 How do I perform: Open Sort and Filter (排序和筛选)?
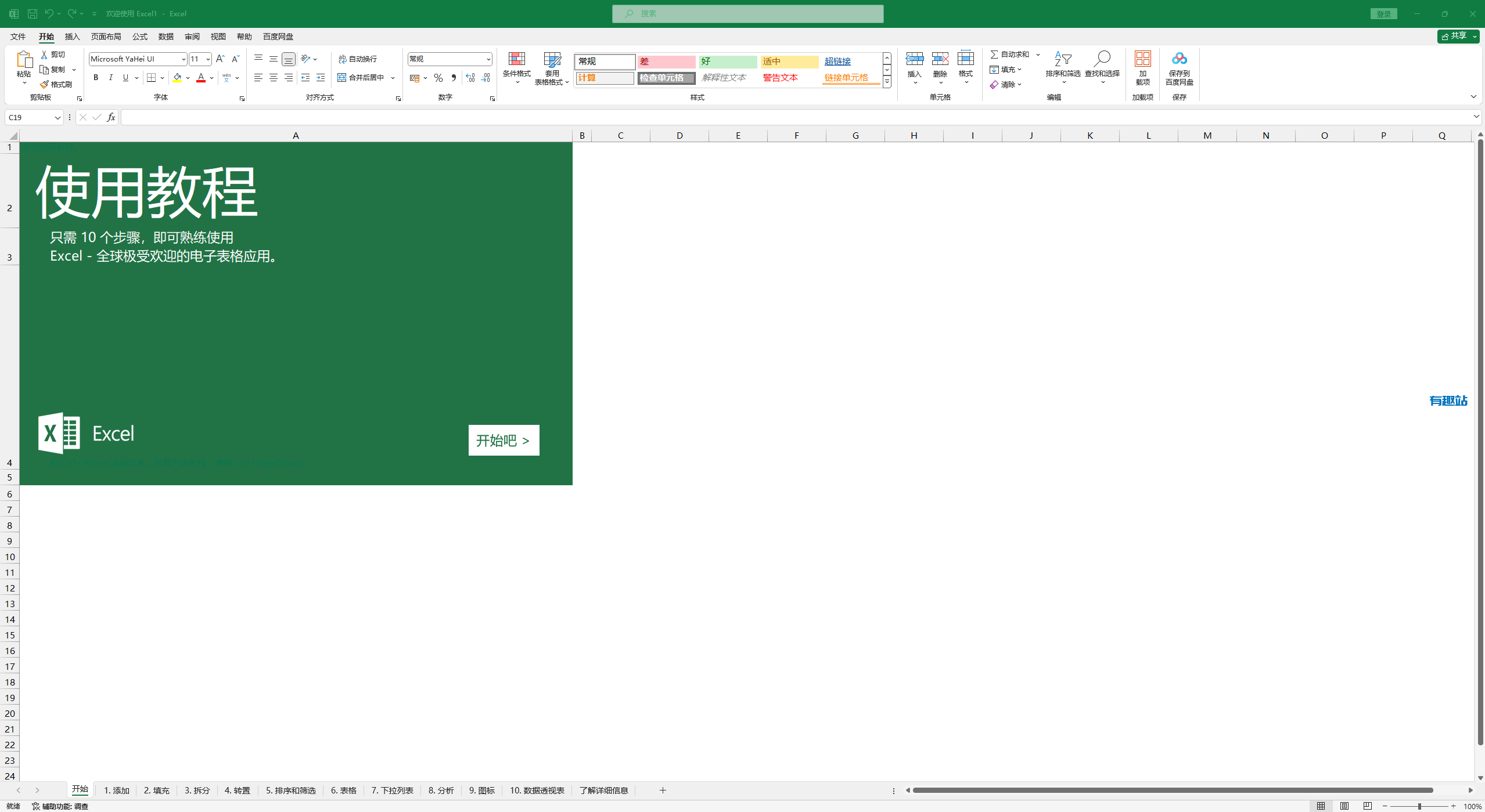click(x=1063, y=67)
